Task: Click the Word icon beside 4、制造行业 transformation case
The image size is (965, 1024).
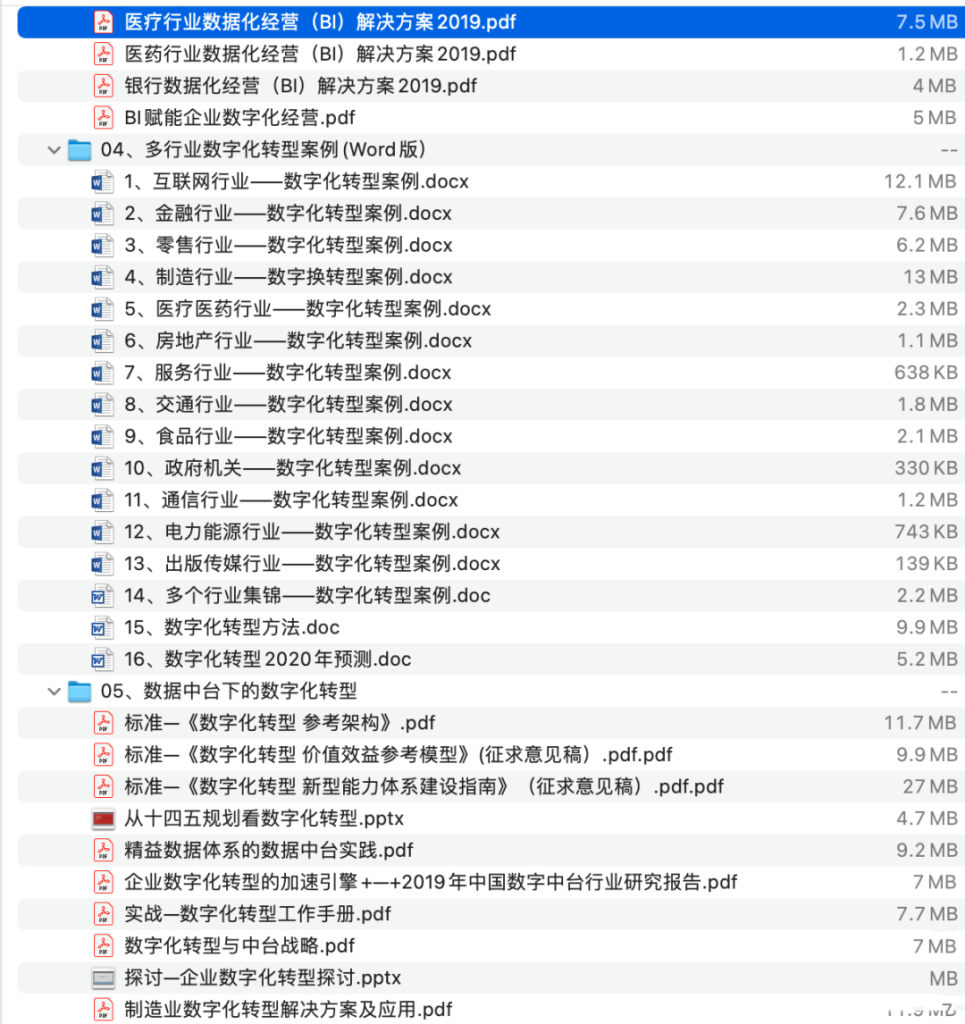Action: coord(103,277)
